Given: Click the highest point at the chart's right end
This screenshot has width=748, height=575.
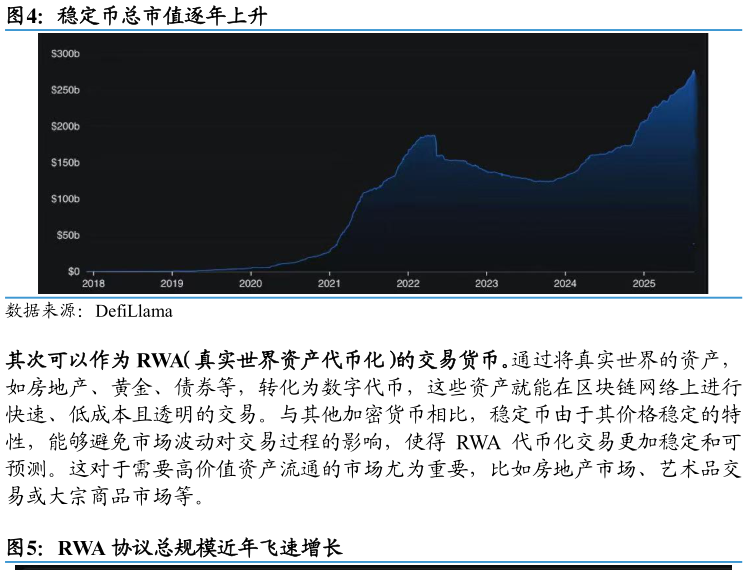Looking at the screenshot, I should point(694,71).
